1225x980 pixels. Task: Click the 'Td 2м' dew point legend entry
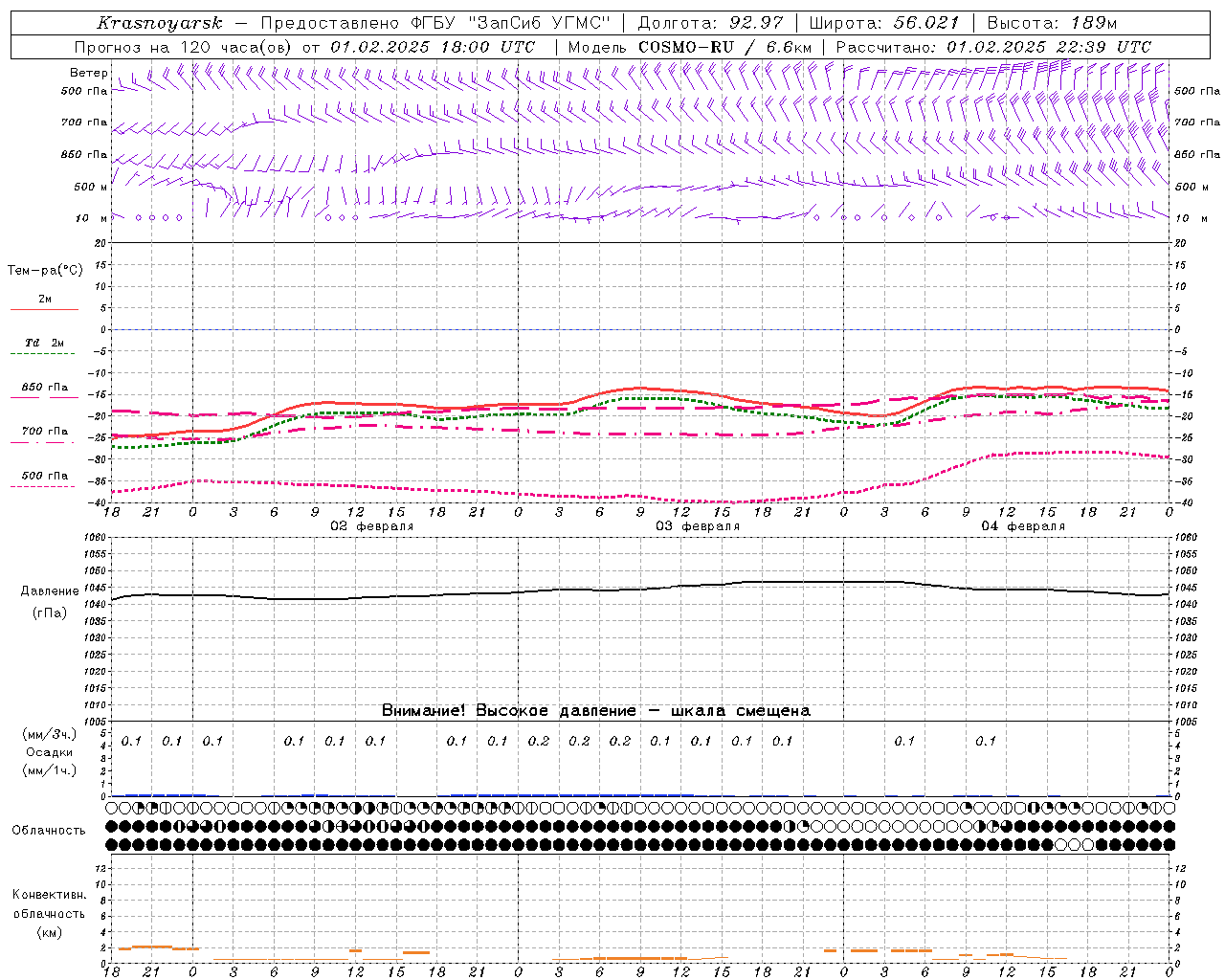point(44,343)
